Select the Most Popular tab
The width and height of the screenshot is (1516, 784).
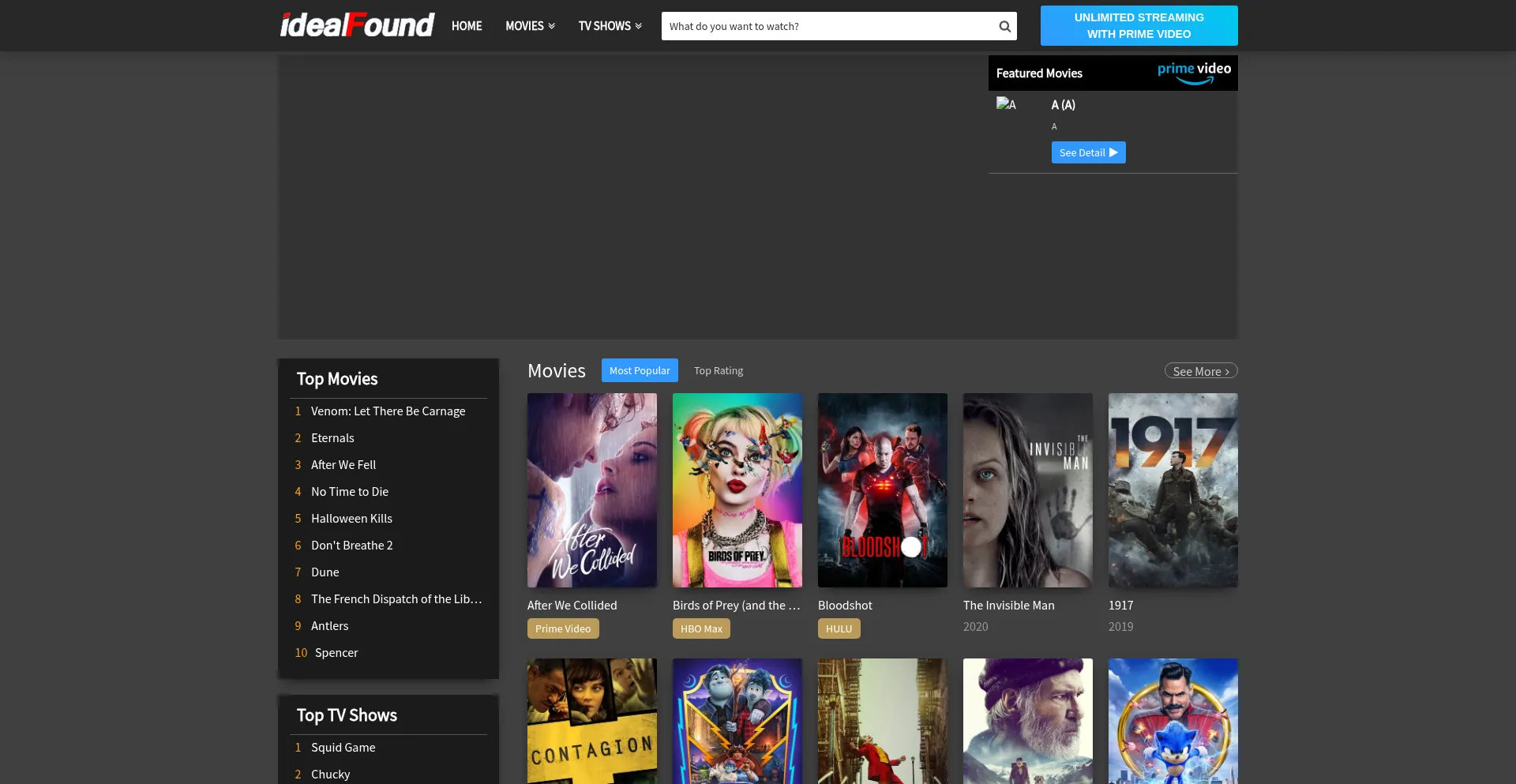click(640, 370)
